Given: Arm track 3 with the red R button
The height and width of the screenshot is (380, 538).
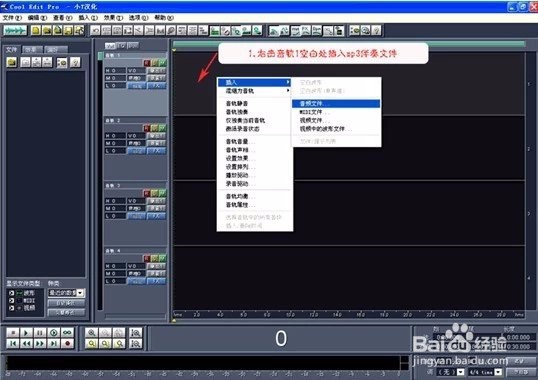Looking at the screenshot, I should 147,193.
